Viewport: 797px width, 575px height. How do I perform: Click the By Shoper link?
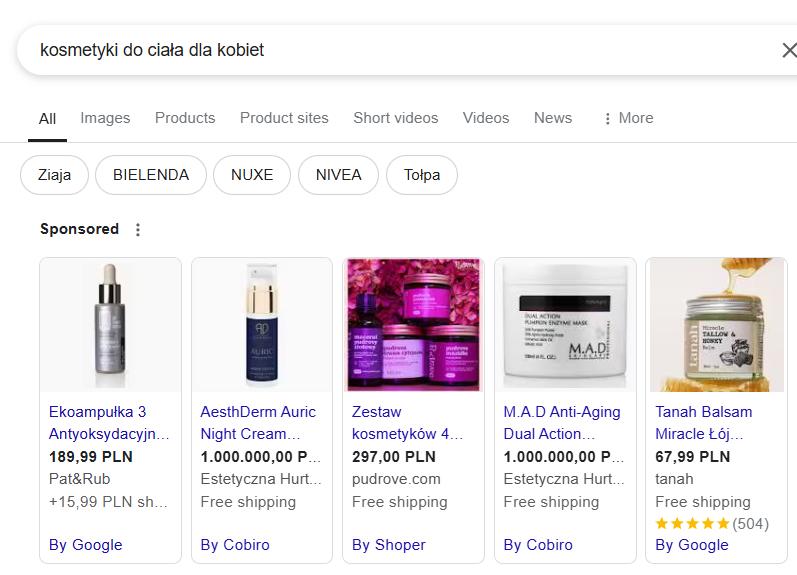click(388, 545)
